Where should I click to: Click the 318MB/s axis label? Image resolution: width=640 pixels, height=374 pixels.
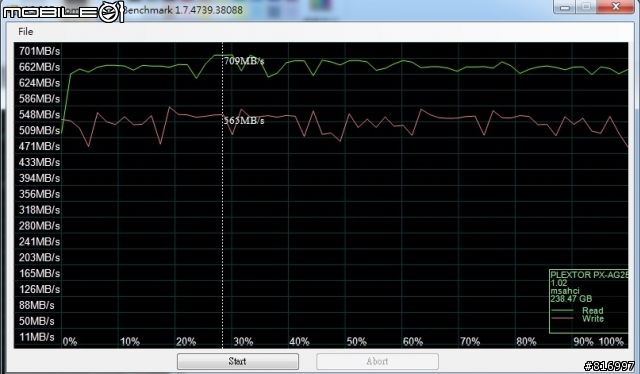(x=39, y=210)
